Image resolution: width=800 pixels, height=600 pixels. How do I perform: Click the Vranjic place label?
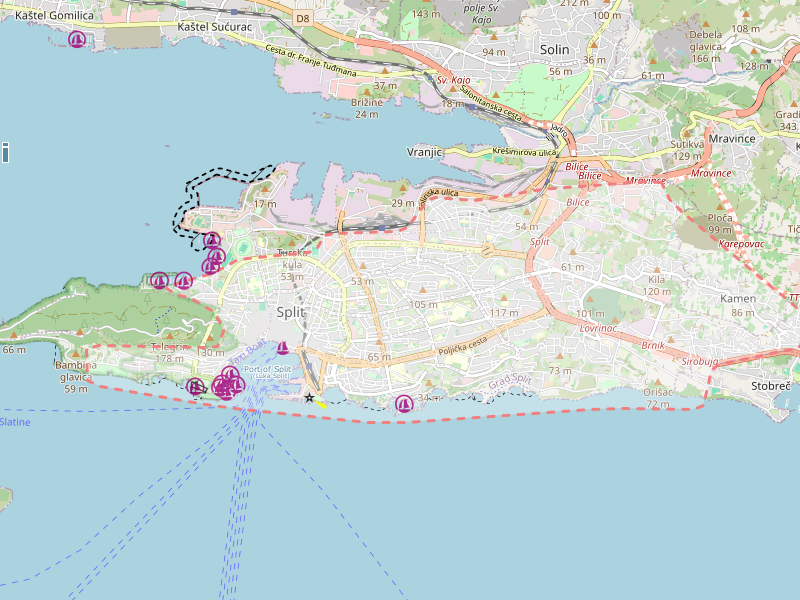[x=425, y=152]
